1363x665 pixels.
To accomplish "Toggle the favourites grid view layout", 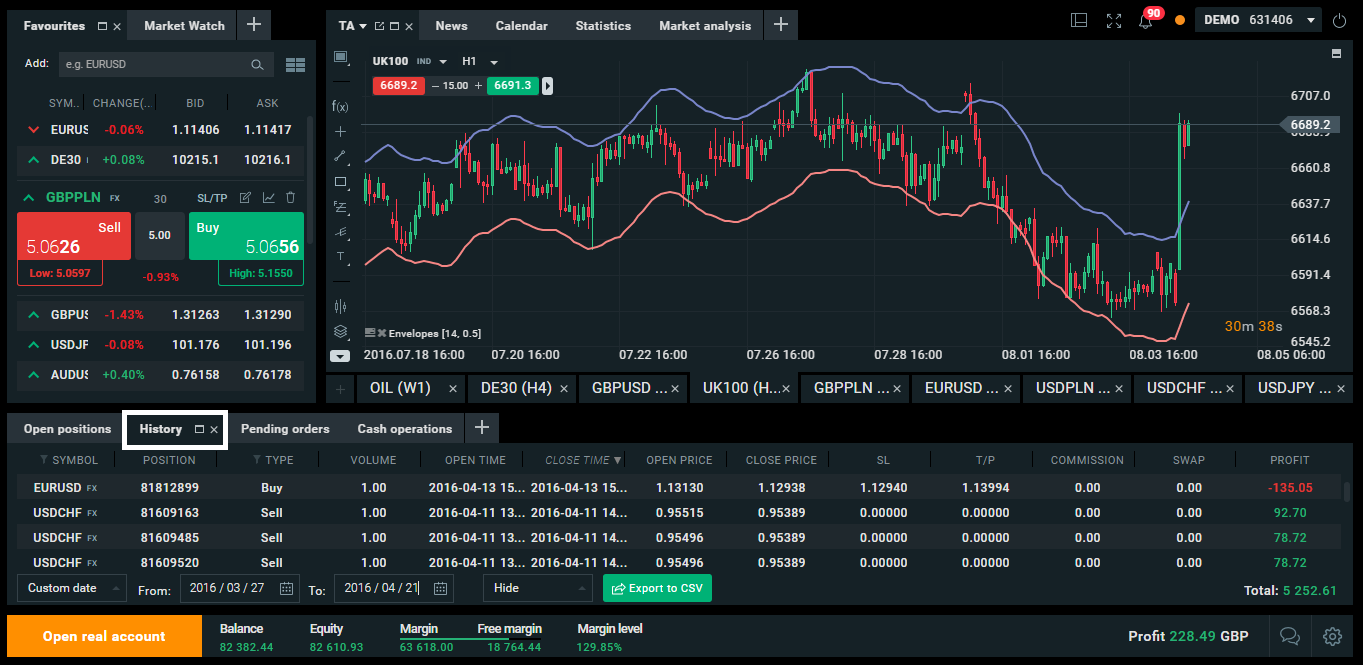I will coord(295,65).
